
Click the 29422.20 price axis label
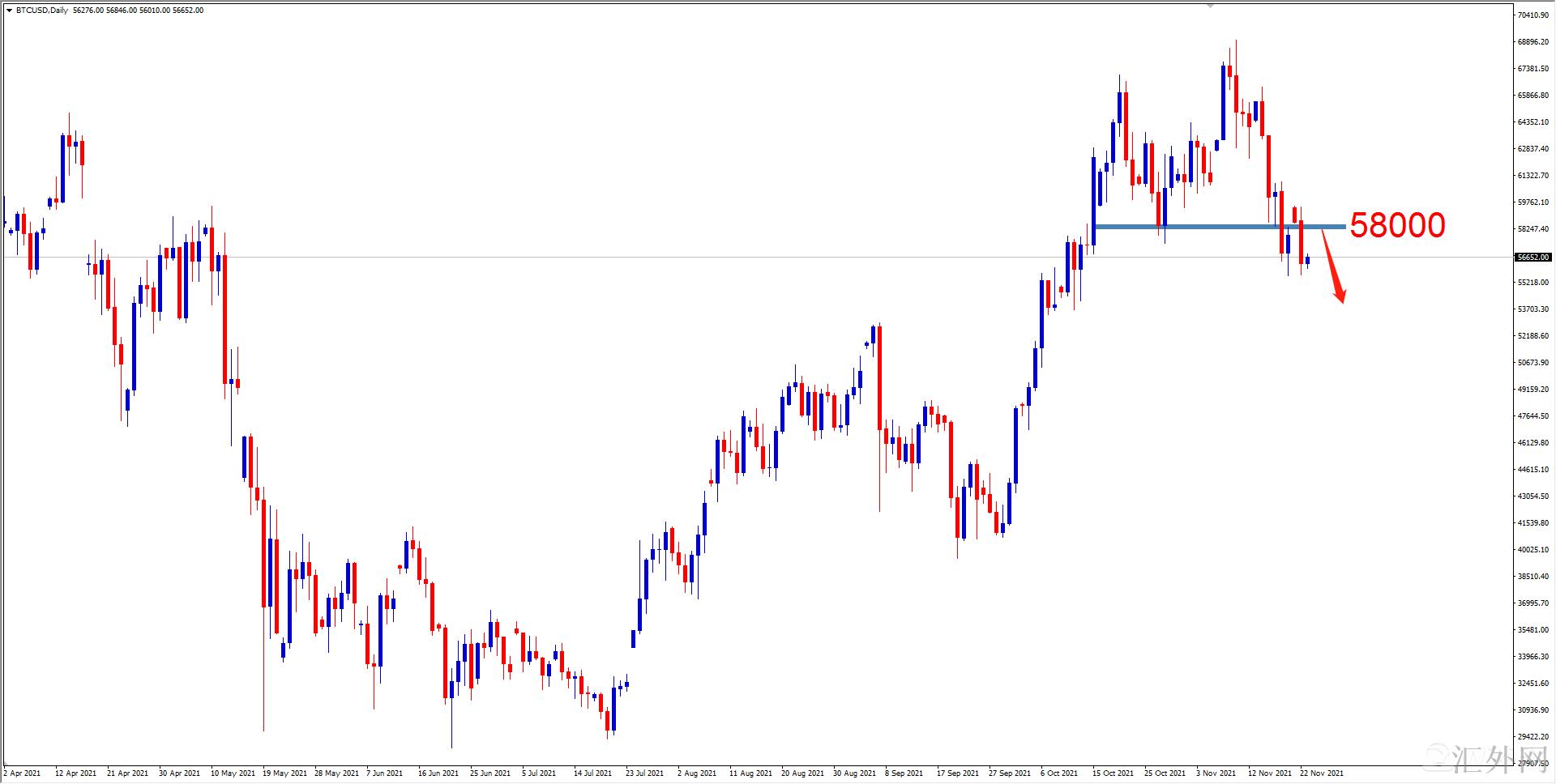click(x=1532, y=737)
